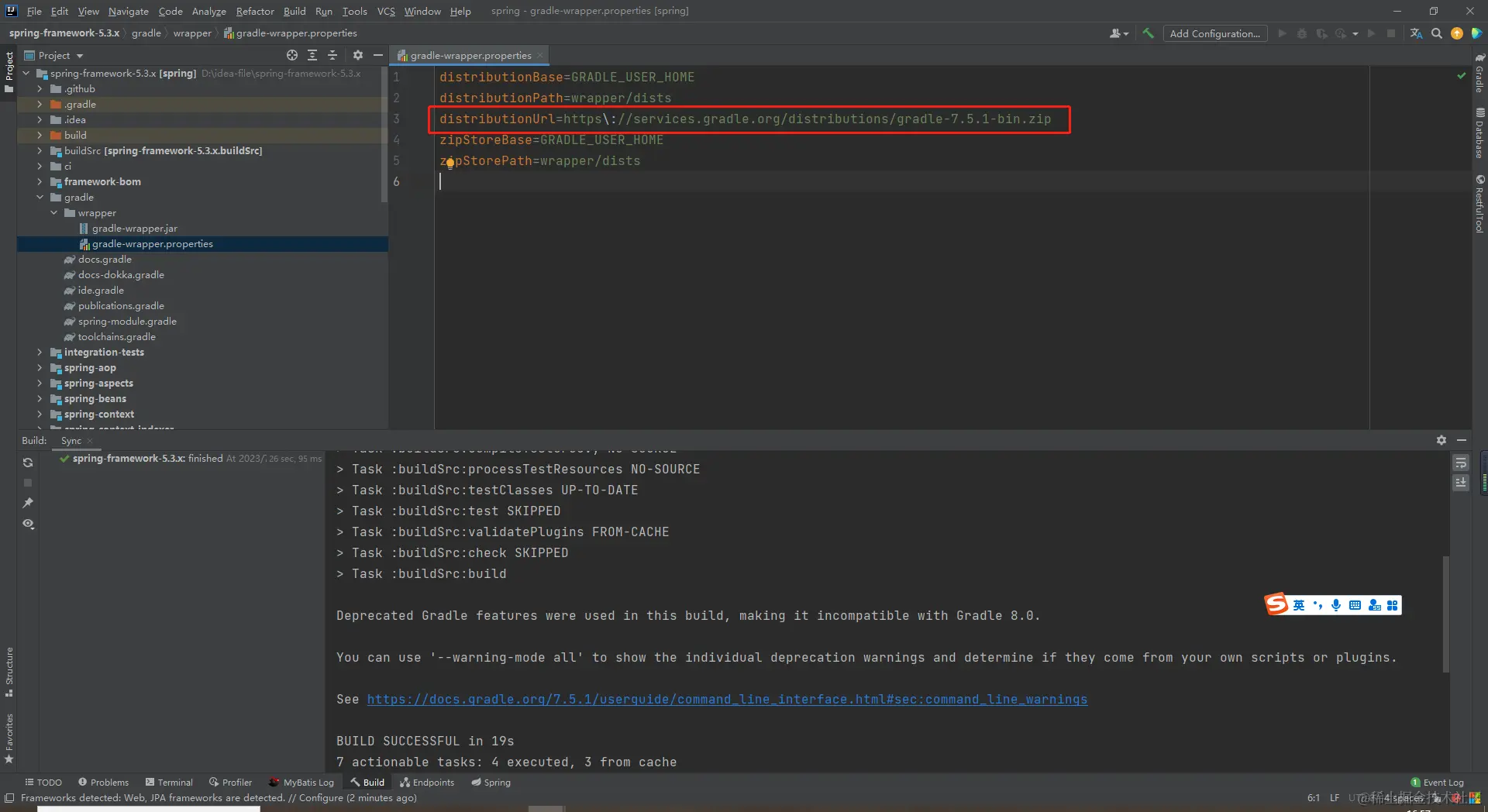Open the Problems tool window
Screen dimensions: 1488x812
click(x=103, y=783)
